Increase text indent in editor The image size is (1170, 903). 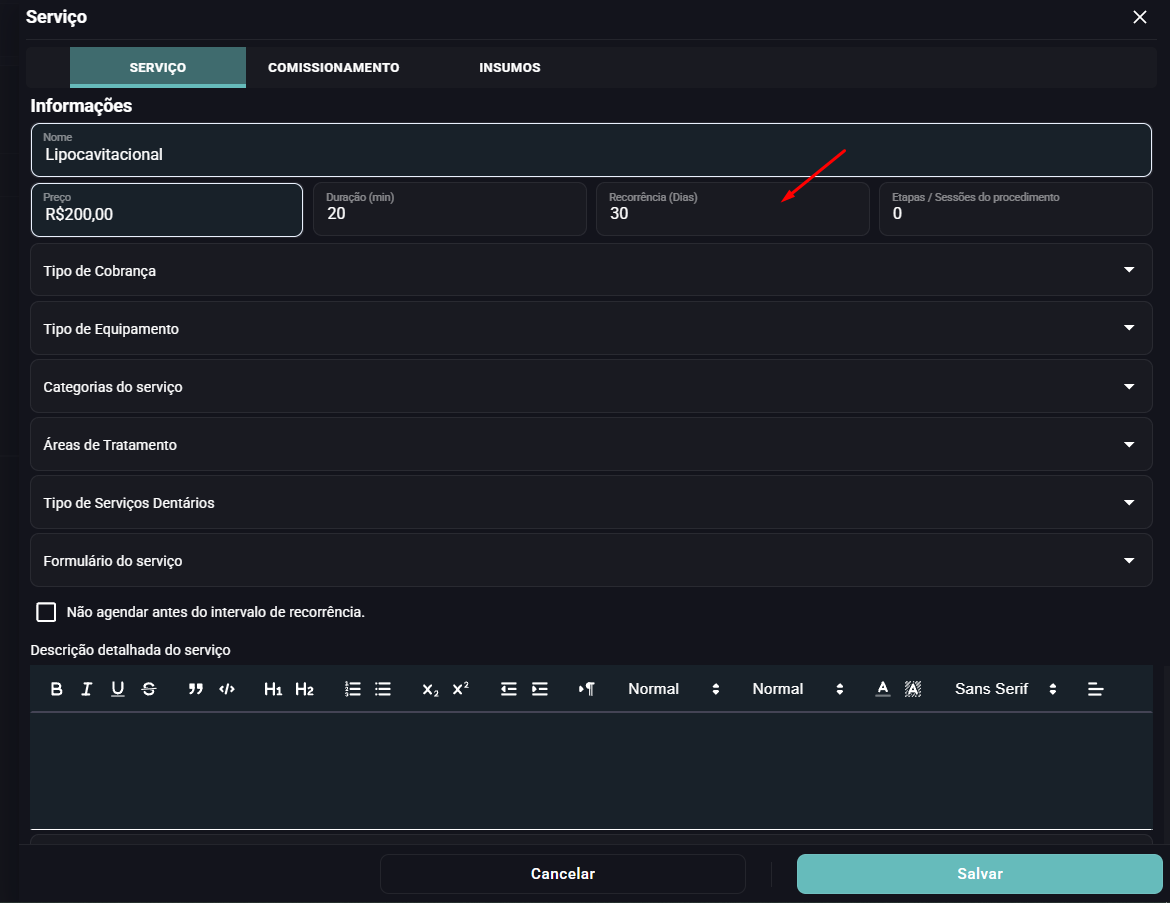pos(539,689)
